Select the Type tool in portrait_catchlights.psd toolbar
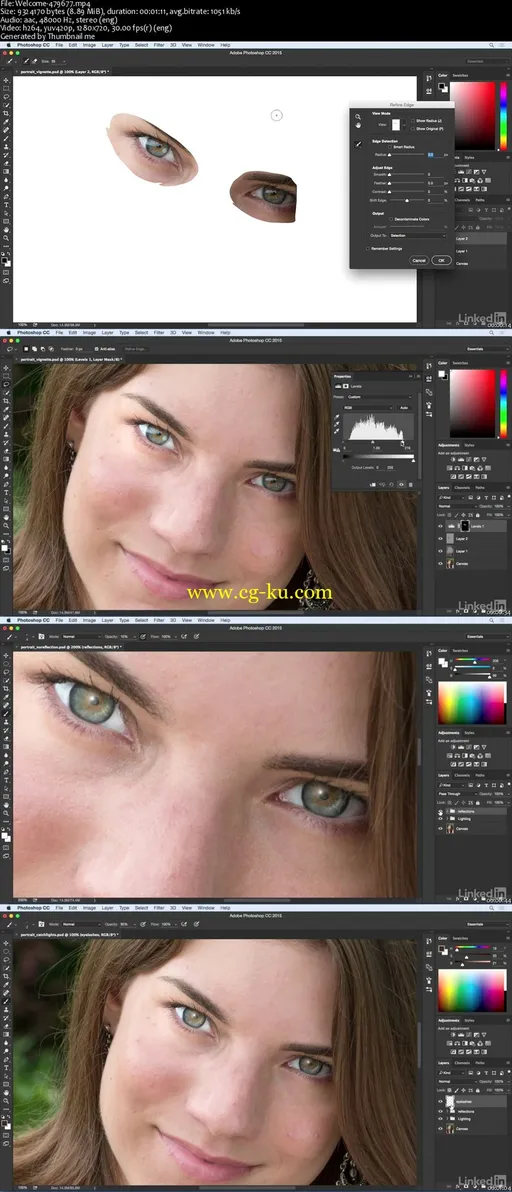Screen dimensions: 512x1192 pyautogui.click(x=5, y=1067)
